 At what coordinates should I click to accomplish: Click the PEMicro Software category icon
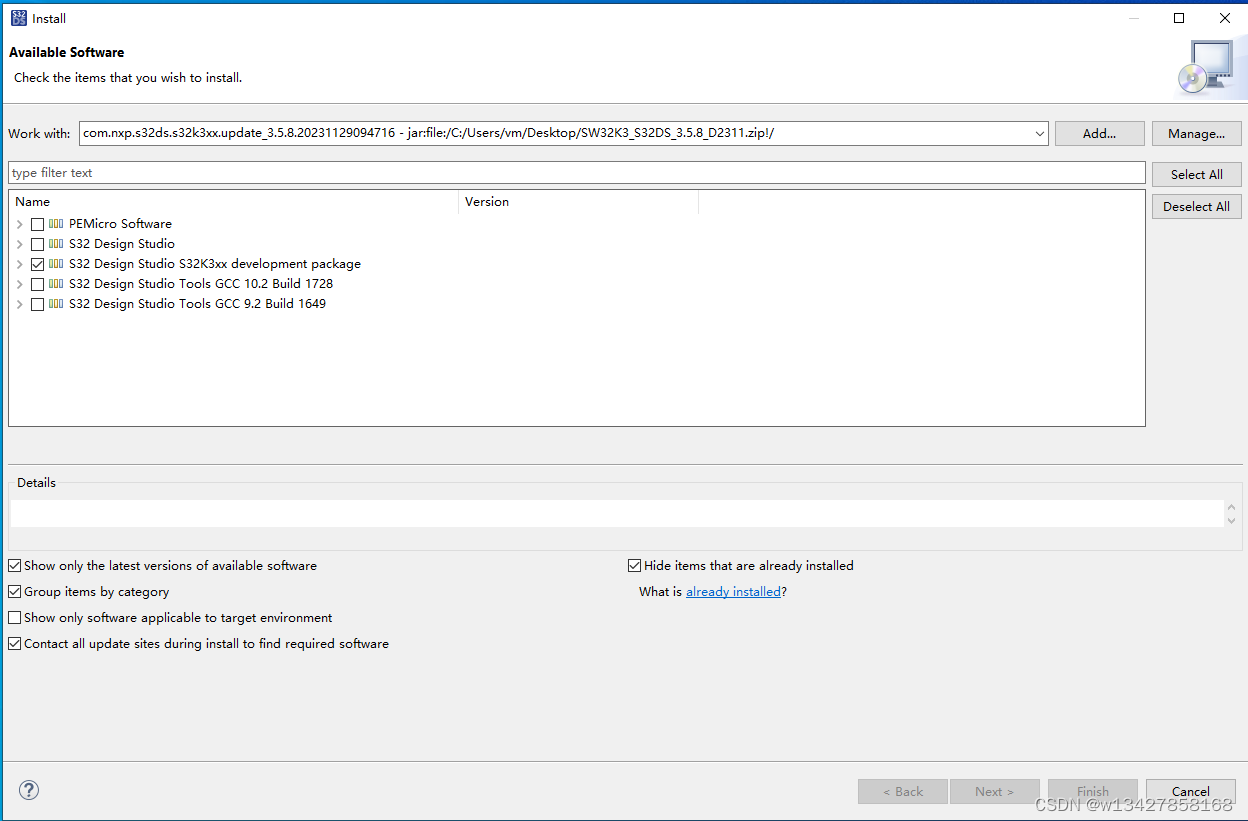click(x=56, y=224)
